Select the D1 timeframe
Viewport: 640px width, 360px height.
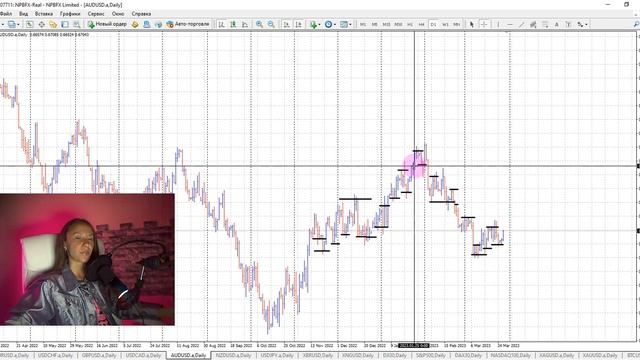click(x=433, y=24)
